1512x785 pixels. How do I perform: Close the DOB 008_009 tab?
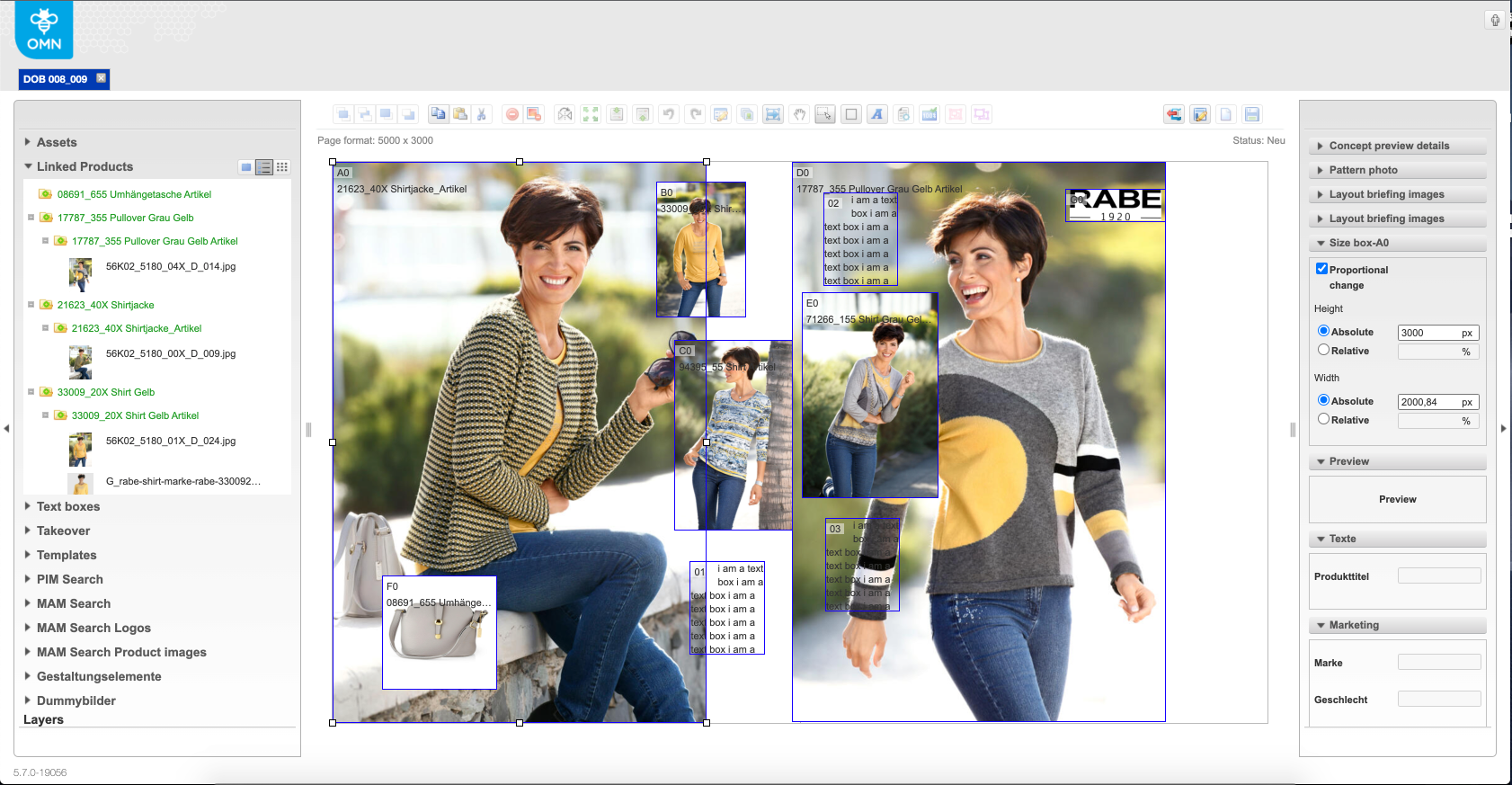(102, 78)
